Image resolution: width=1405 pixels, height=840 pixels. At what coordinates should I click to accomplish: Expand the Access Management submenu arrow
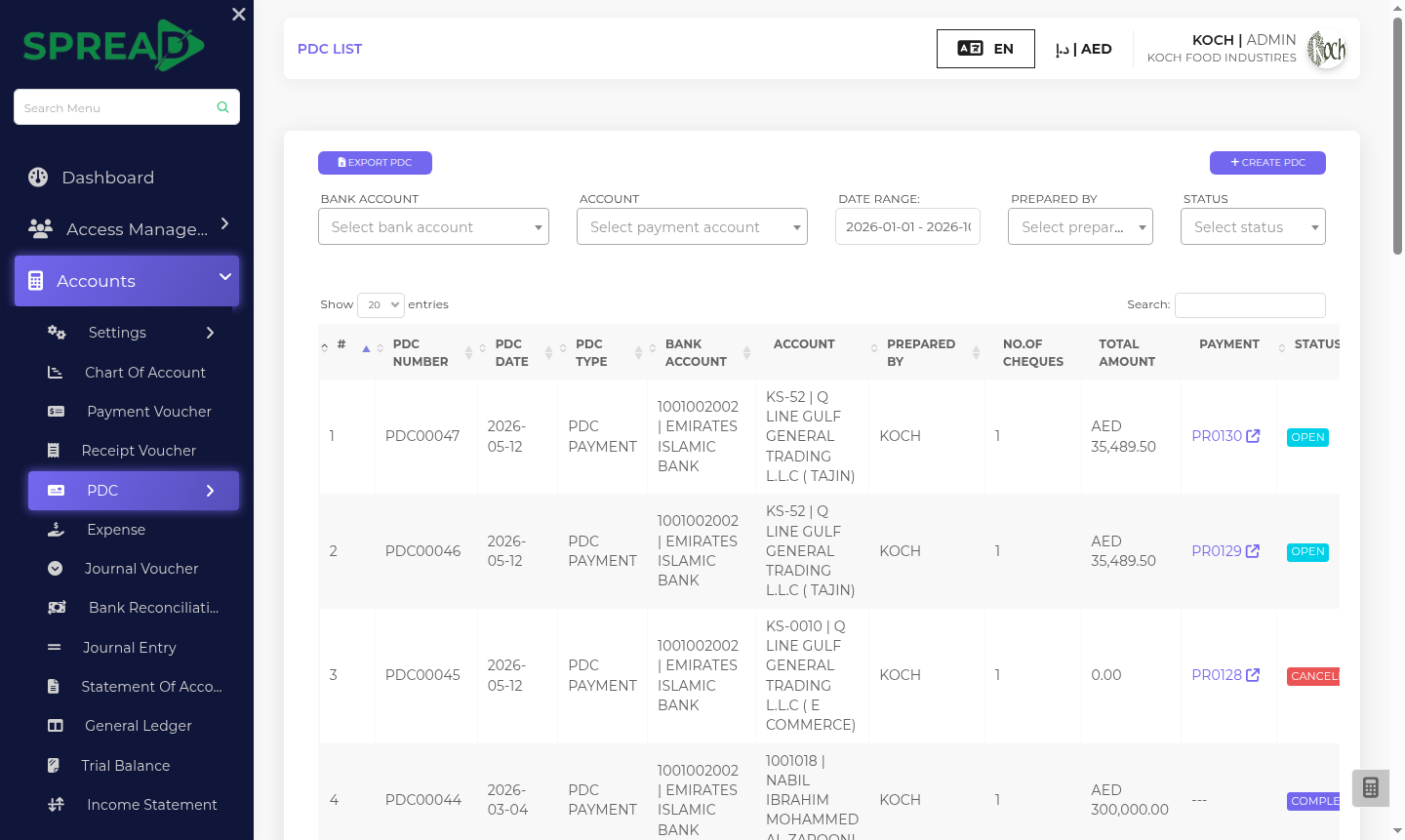pos(225,223)
